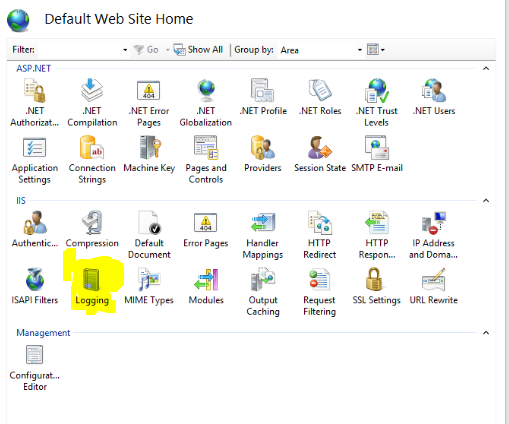Click the IIS group heading

21,200
